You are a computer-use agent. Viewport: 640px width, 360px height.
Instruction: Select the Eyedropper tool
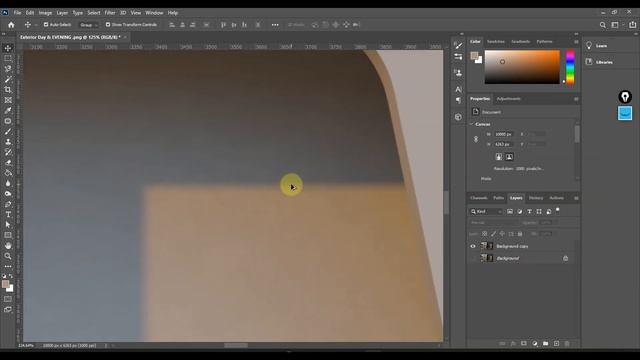click(x=8, y=111)
